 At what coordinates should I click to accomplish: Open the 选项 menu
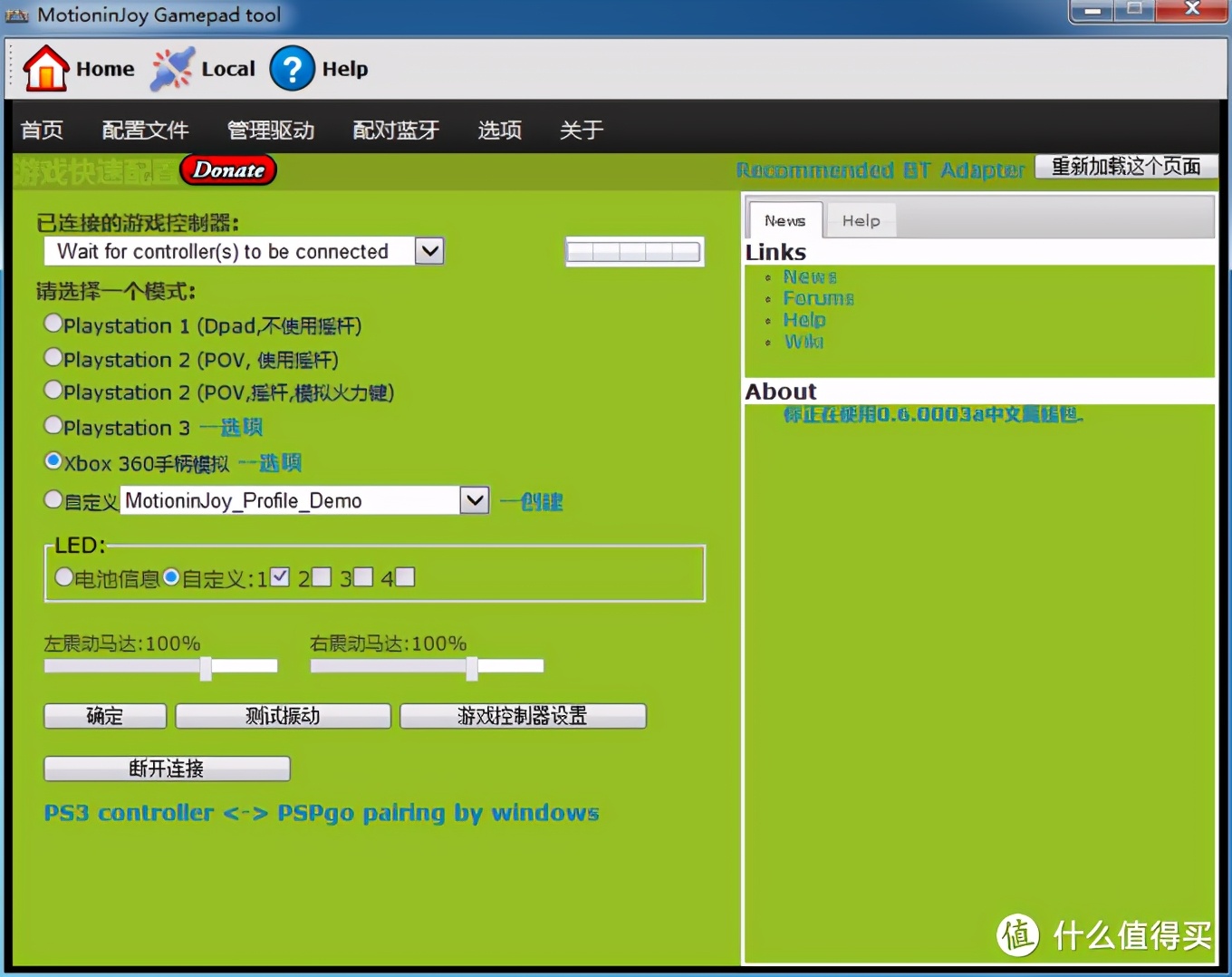[x=499, y=130]
